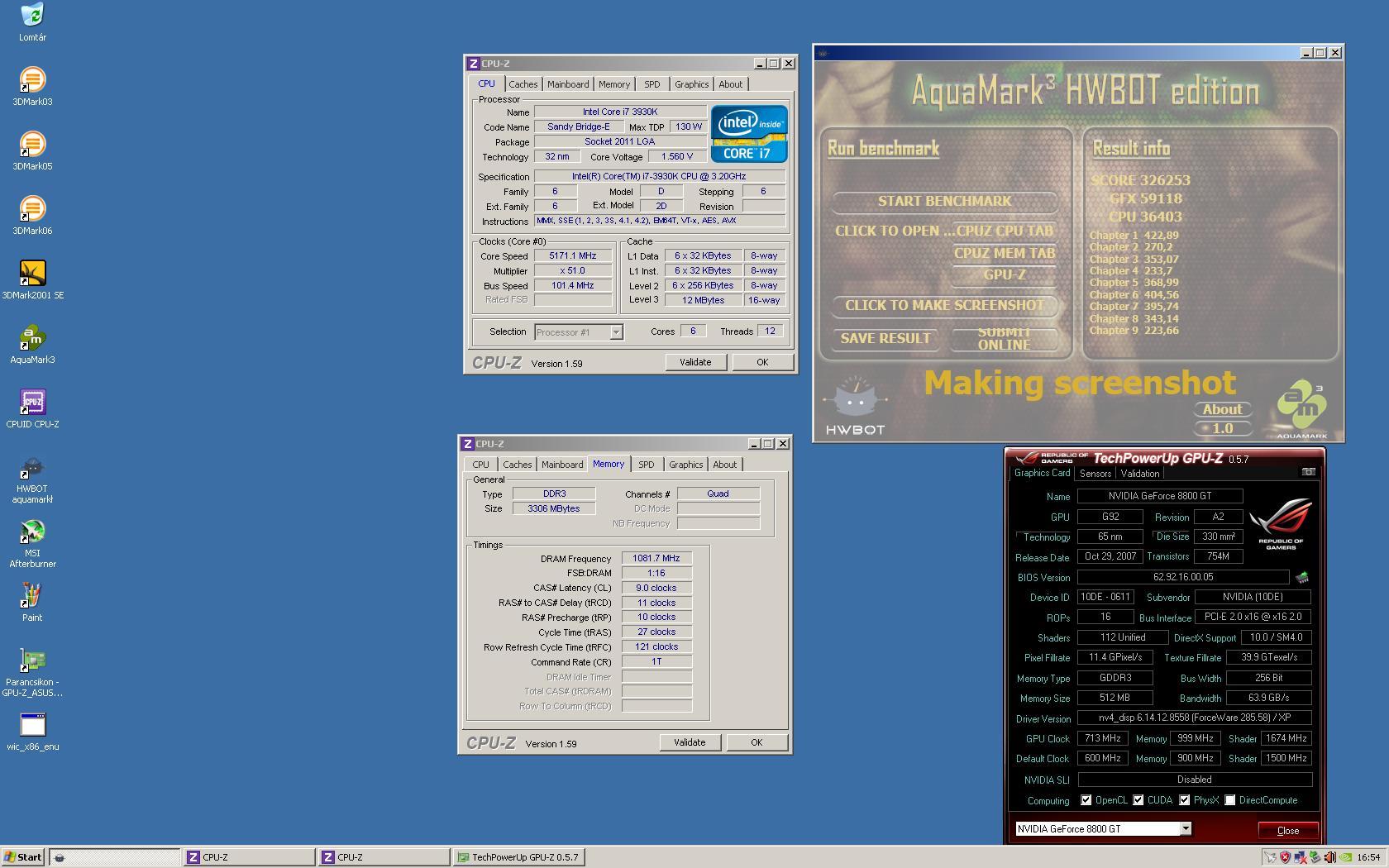Click the GPU-Z camera screenshot icon
Screen dimensions: 1389x868
(1308, 472)
